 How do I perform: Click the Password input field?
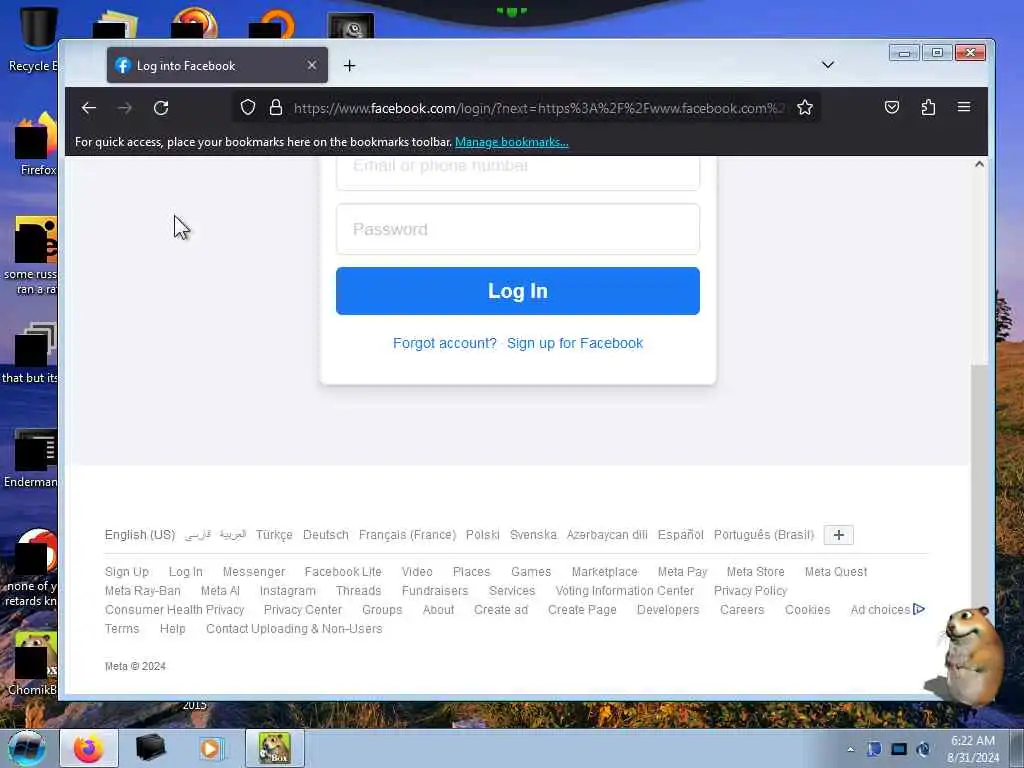(518, 229)
